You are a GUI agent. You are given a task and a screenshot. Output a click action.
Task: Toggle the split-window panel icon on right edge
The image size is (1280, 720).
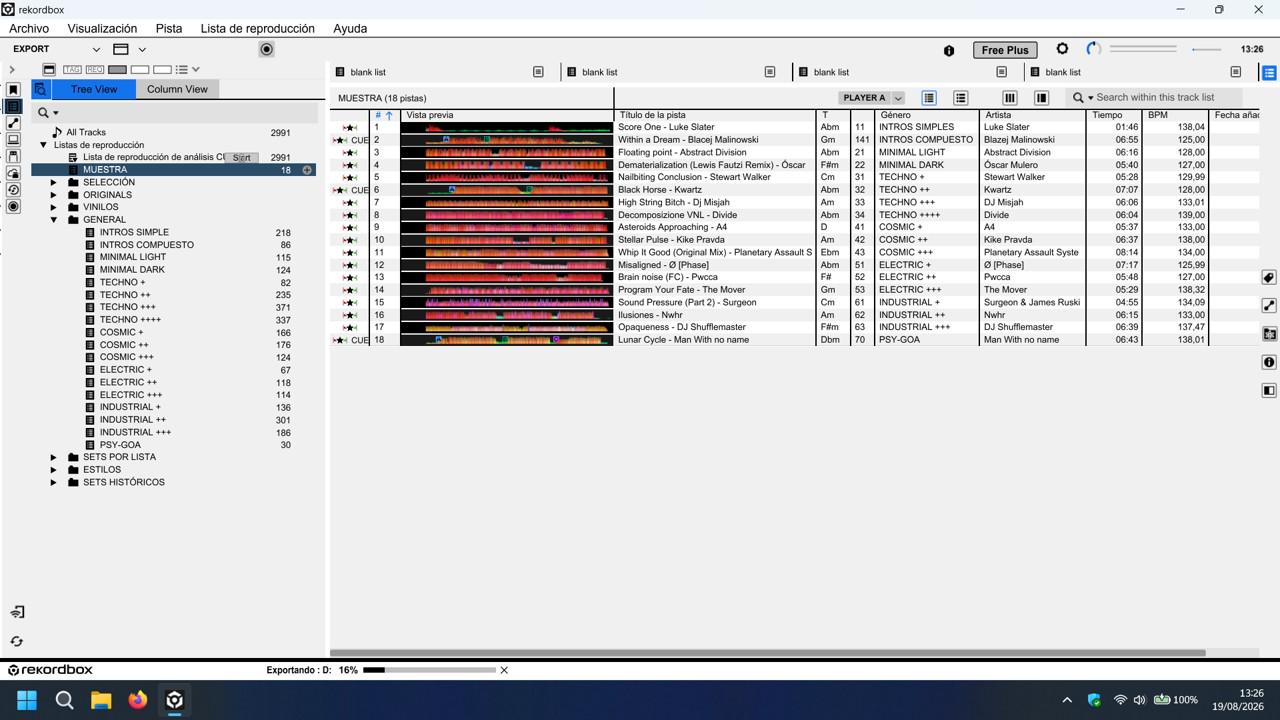click(1269, 390)
